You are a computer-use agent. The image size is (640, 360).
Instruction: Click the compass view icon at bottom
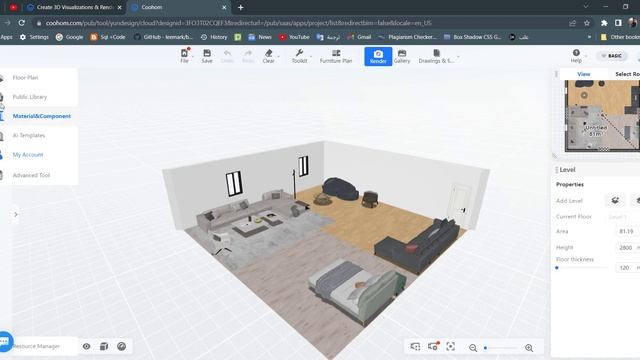122,347
